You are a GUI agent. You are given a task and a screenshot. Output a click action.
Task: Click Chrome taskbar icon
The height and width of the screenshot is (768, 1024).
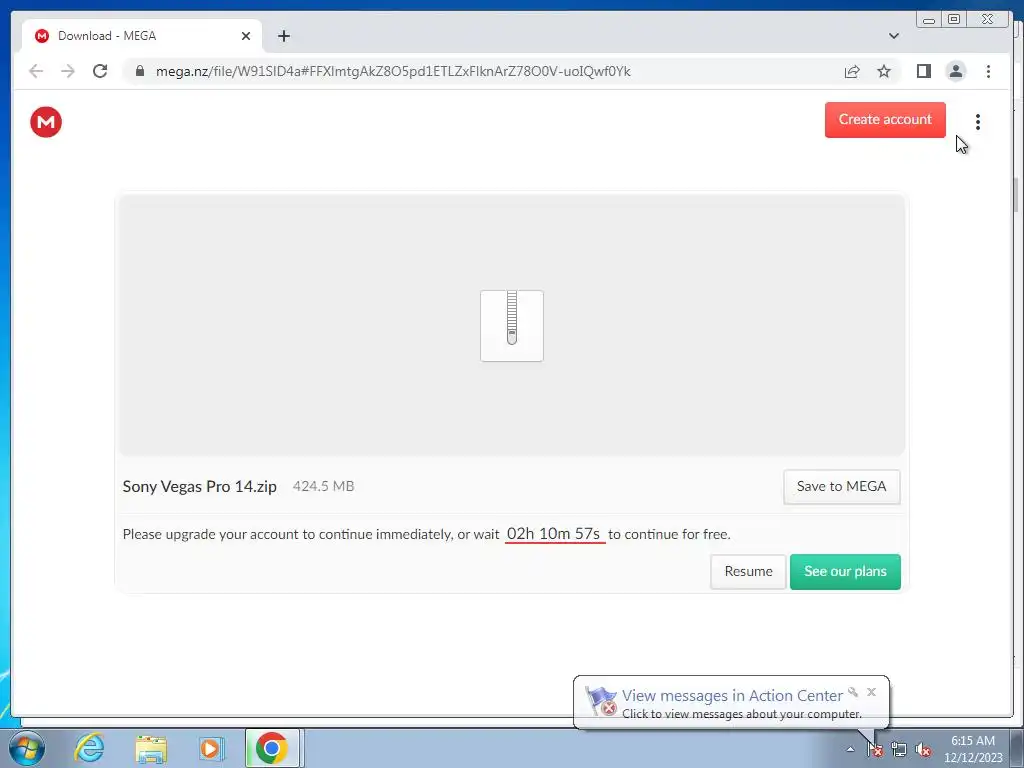point(272,748)
